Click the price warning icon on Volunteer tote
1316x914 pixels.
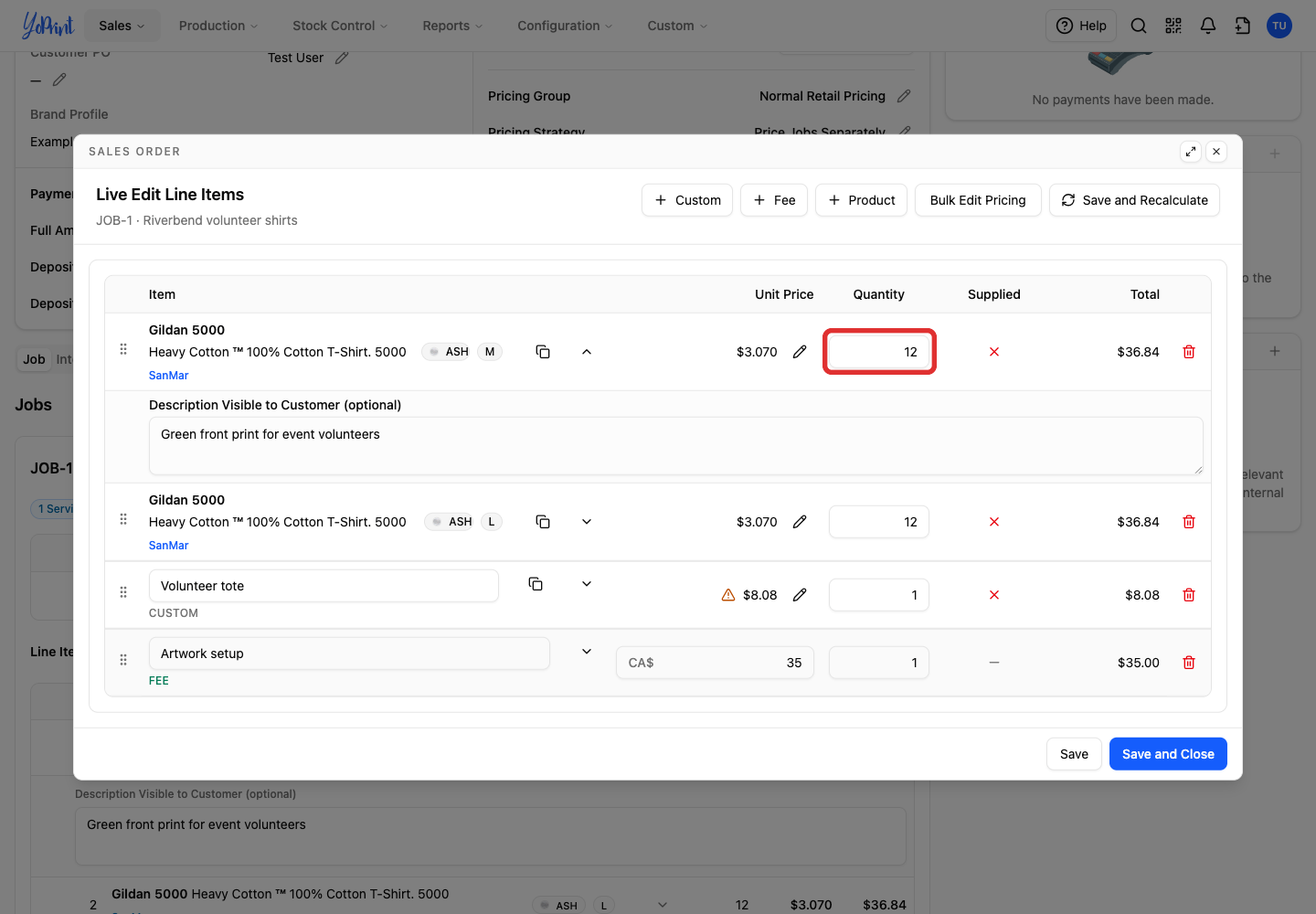click(728, 595)
